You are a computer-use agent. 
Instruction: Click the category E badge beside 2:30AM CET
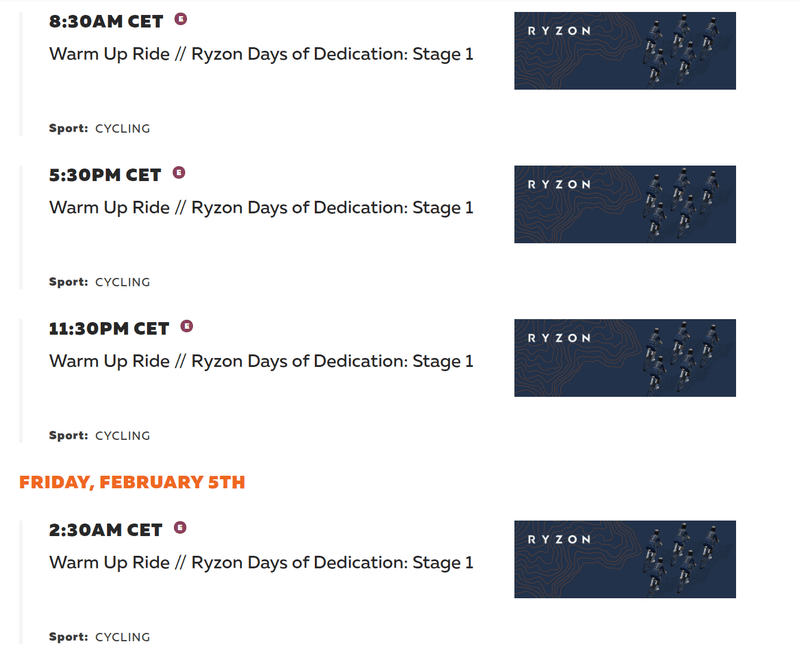tap(180, 527)
